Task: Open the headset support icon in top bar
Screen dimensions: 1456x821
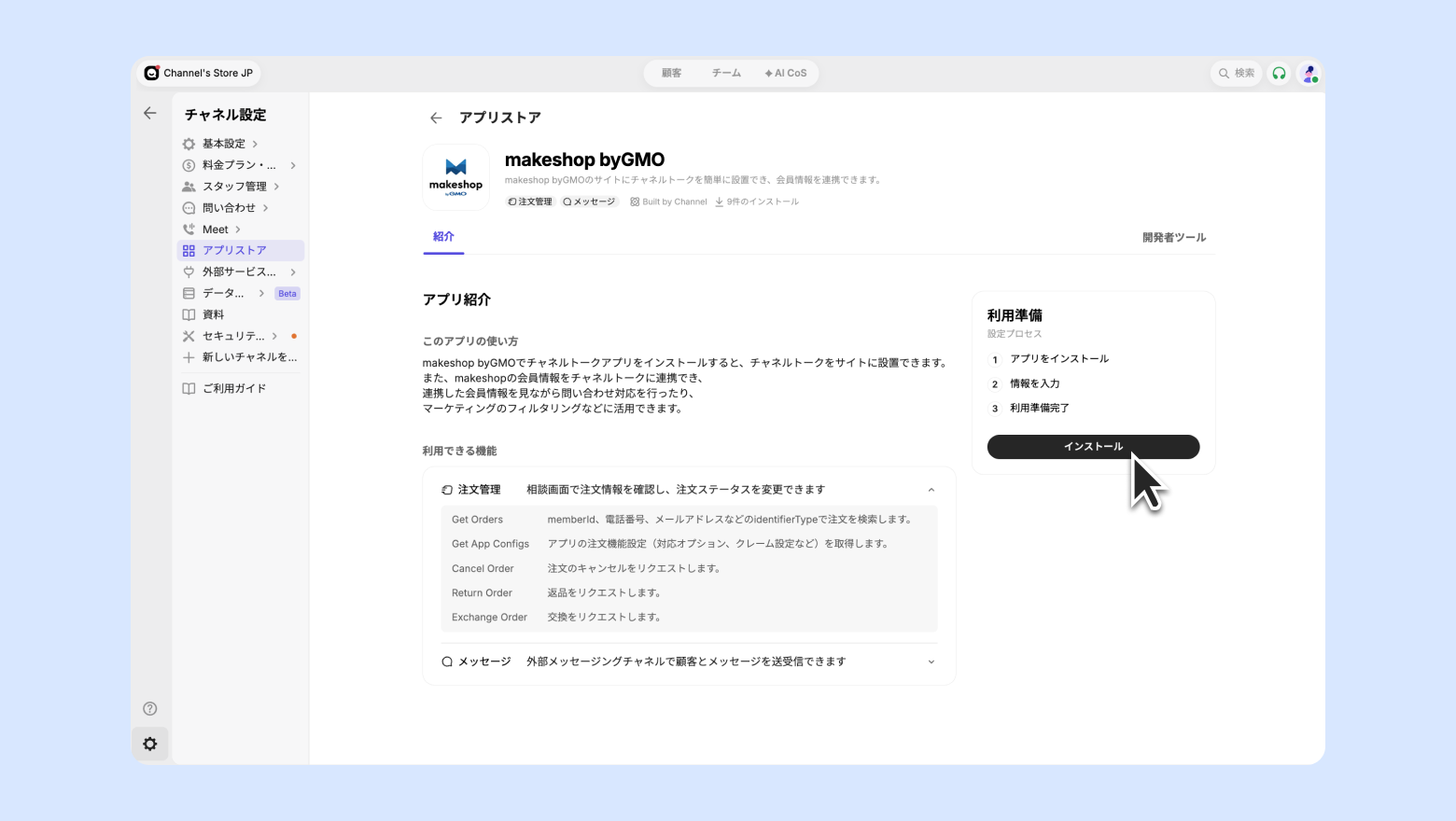Action: click(1279, 73)
